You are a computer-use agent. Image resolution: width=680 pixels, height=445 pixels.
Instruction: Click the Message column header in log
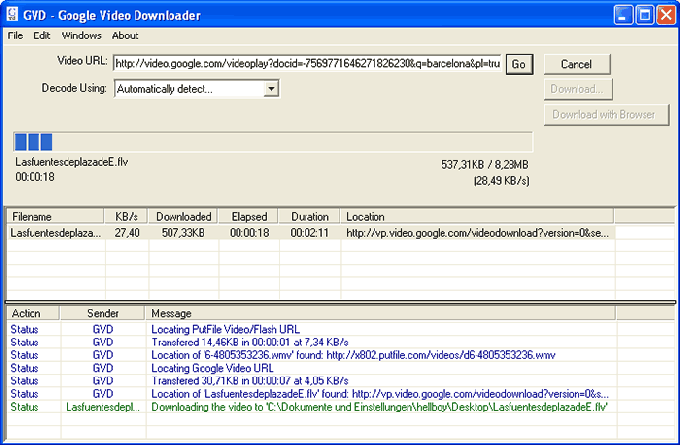[x=380, y=313]
